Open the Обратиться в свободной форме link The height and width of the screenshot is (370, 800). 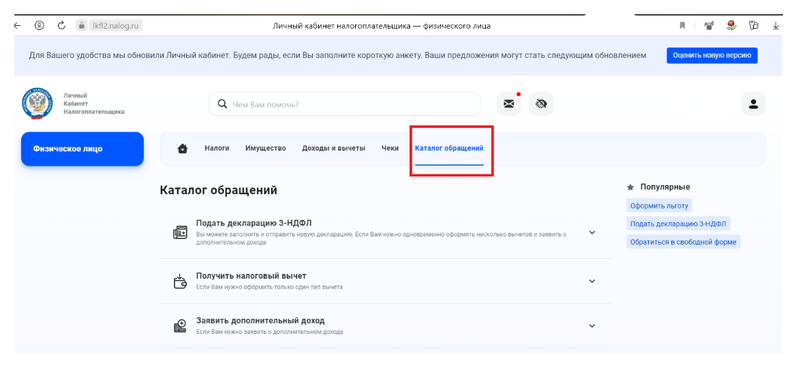click(x=683, y=242)
